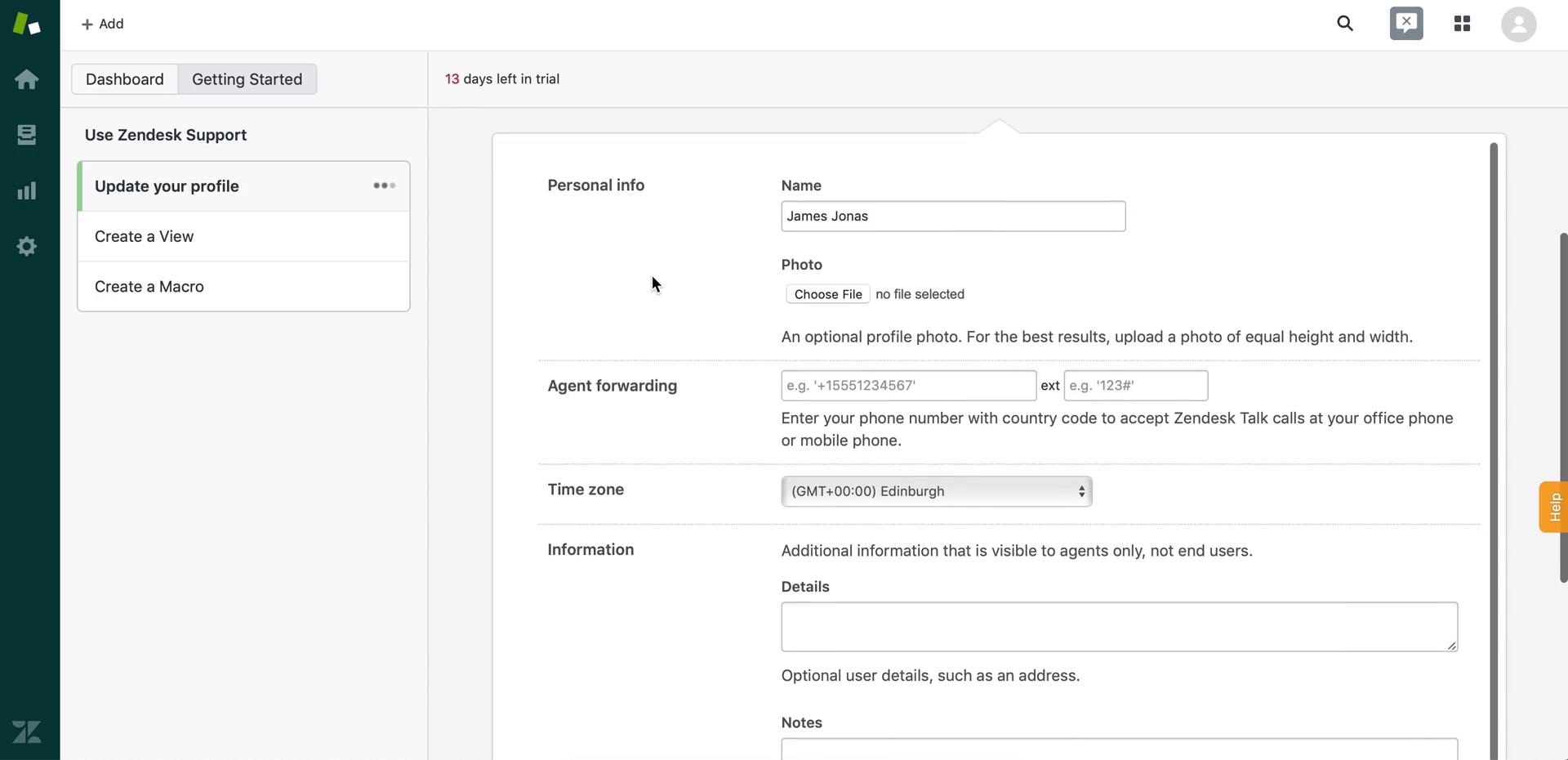1568x760 pixels.
Task: Select the Create a Macro step
Action: [243, 286]
